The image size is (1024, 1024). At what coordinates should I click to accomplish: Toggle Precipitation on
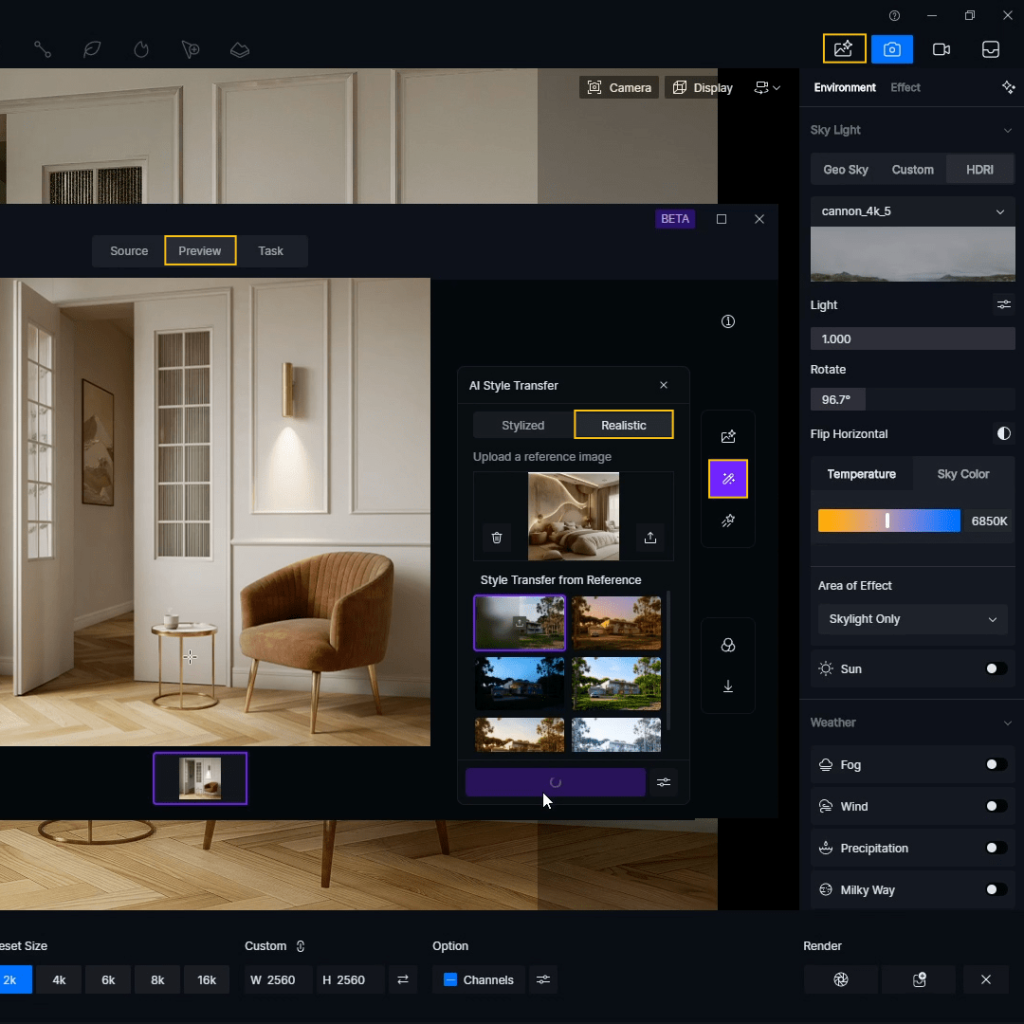(995, 848)
